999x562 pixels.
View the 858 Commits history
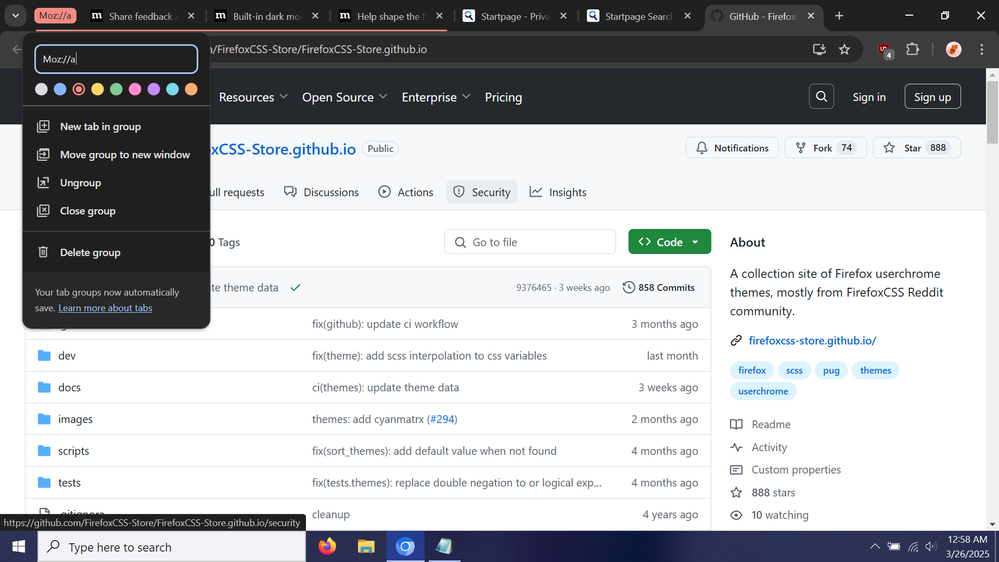click(659, 287)
